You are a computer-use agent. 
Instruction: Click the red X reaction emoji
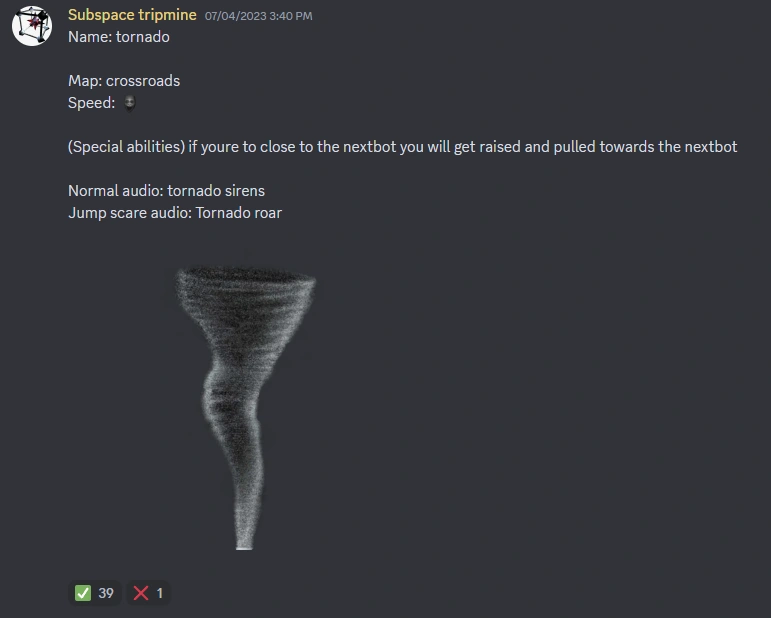tap(141, 593)
